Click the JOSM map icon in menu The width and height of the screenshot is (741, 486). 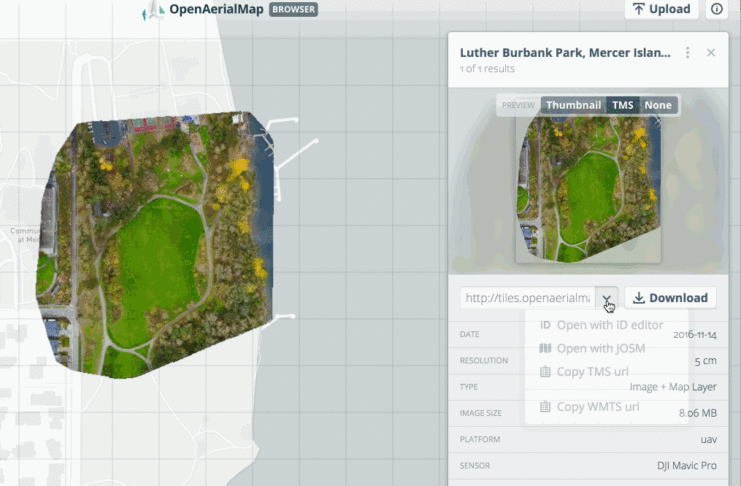click(x=545, y=349)
